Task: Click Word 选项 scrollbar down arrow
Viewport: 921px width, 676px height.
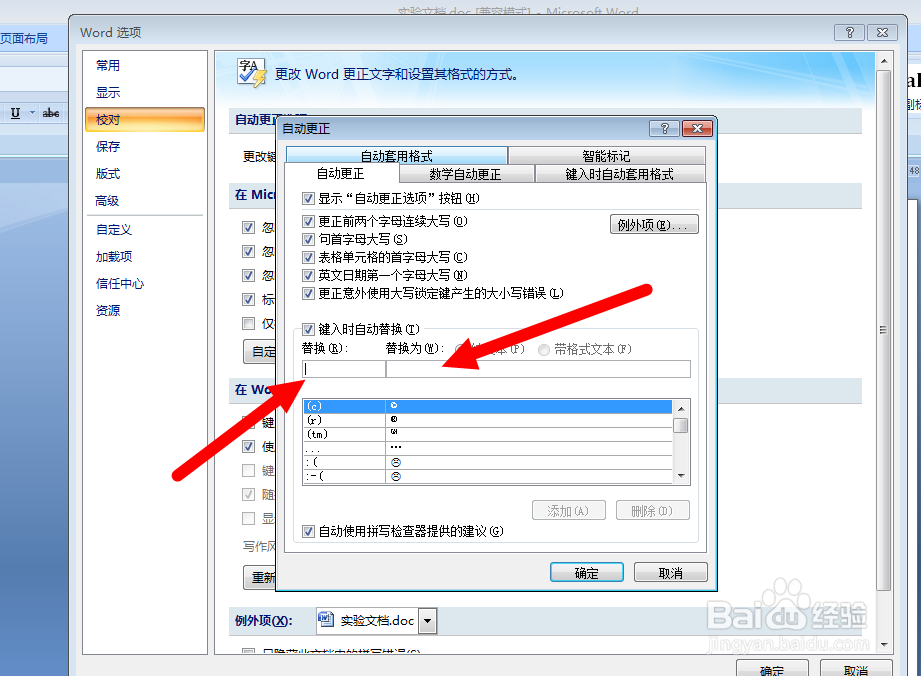Action: 883,645
